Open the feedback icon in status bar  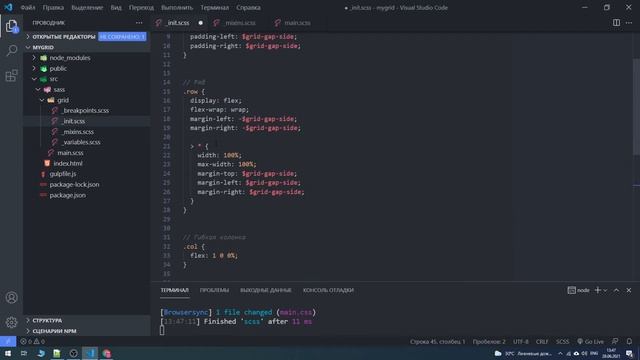pos(615,341)
